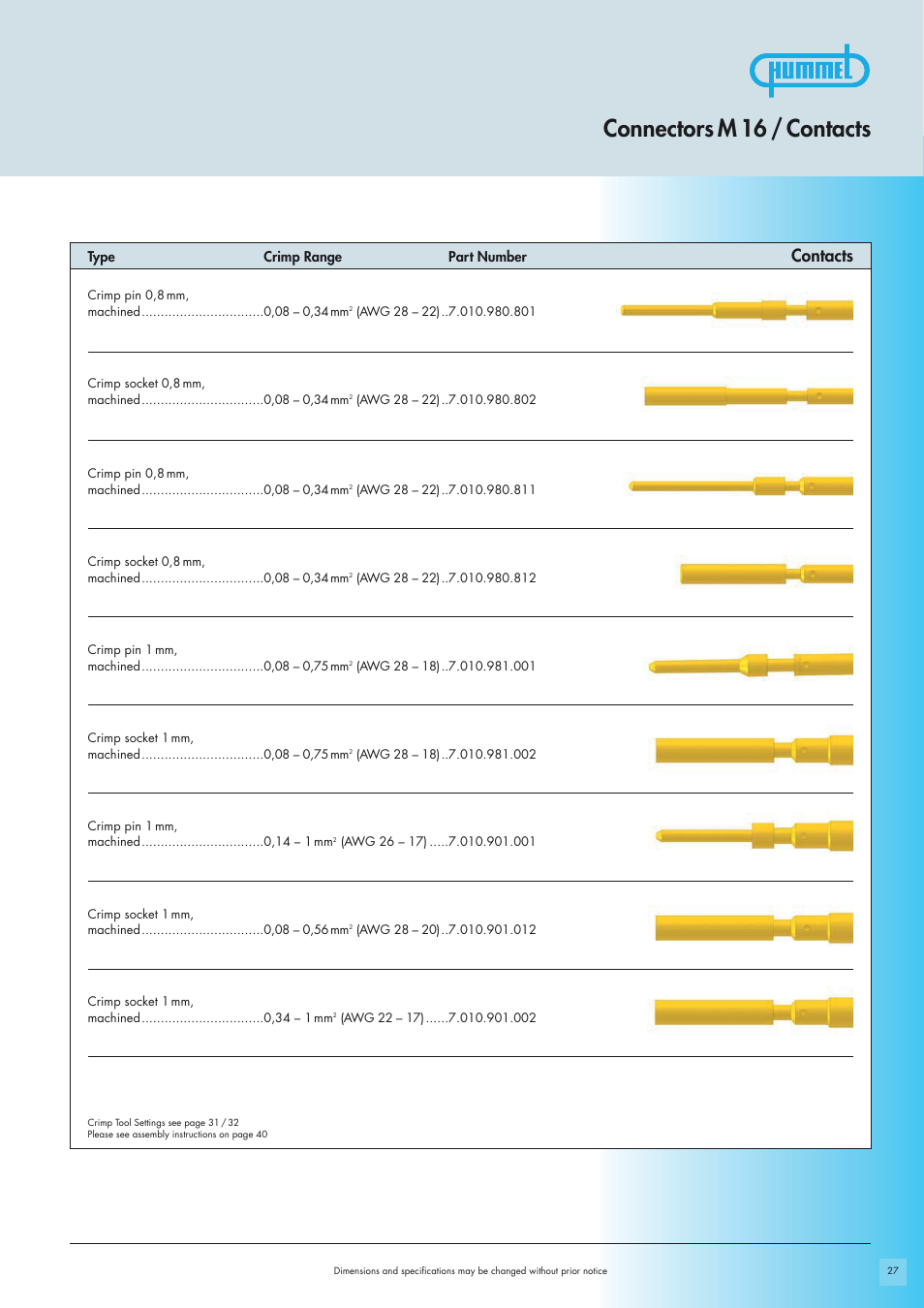924x1308 pixels.
Task: Click the Hummel logo
Action: click(810, 70)
